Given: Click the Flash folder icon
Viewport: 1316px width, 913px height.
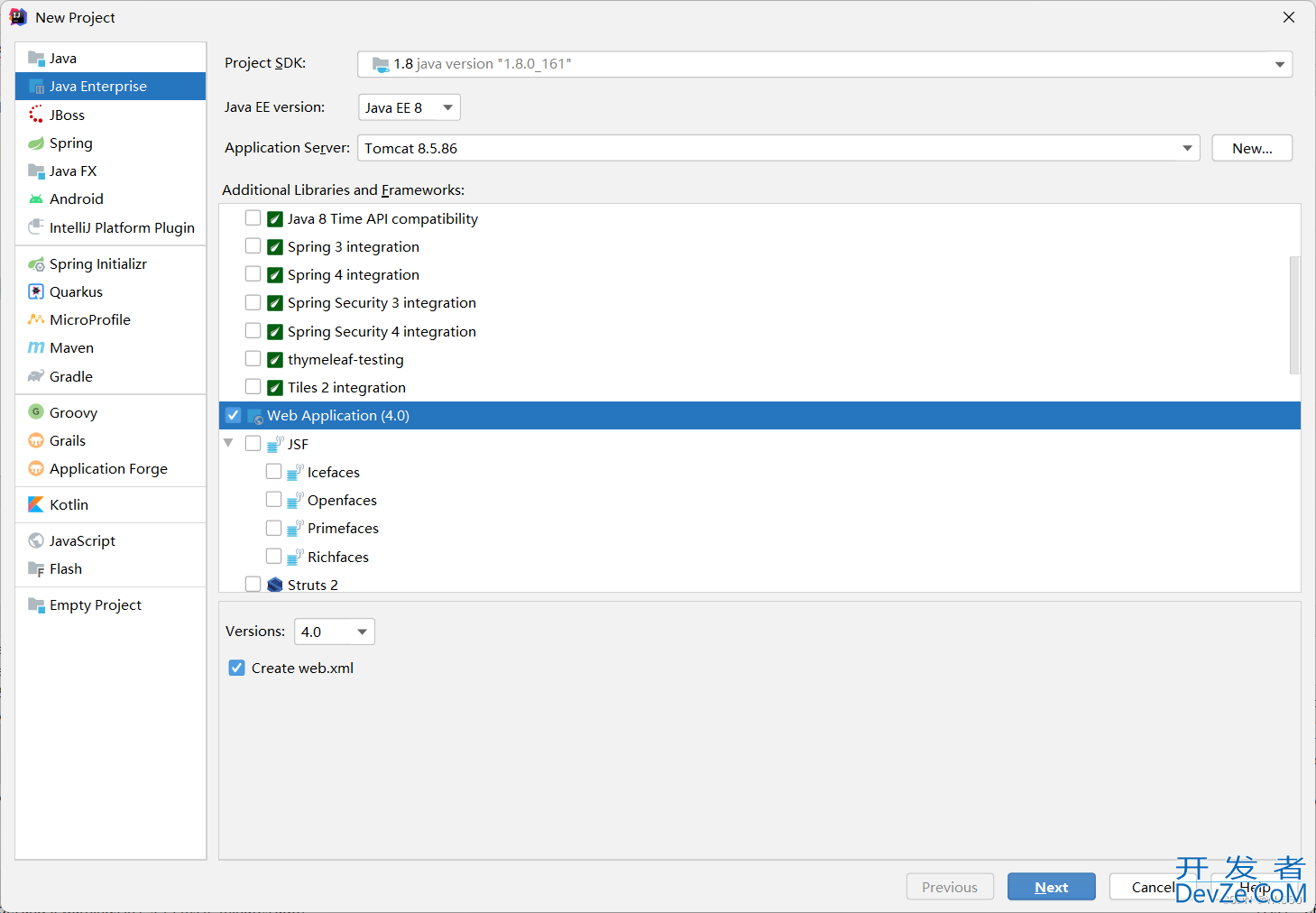Looking at the screenshot, I should 36,569.
